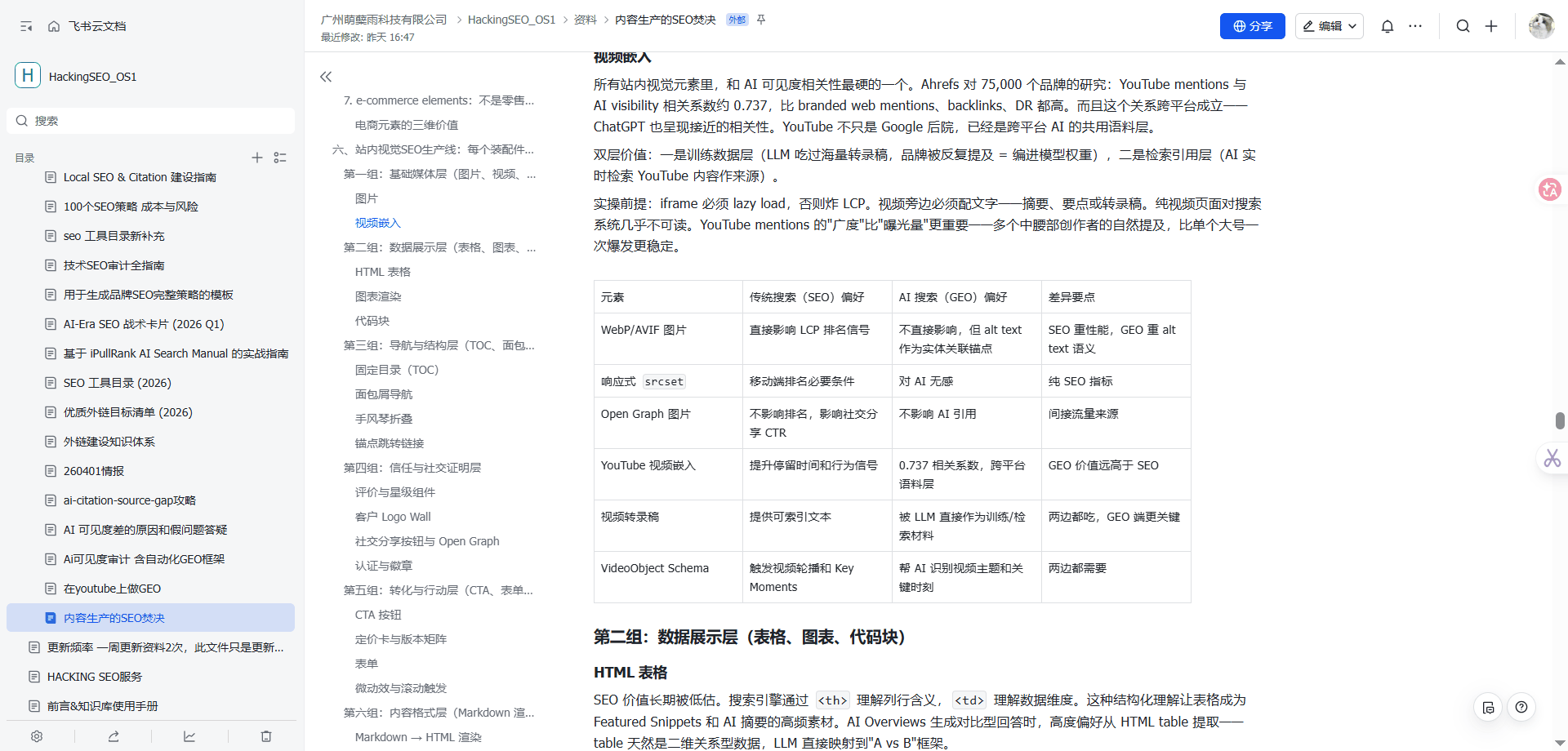The width and height of the screenshot is (1568, 751).
Task: Pin document using pin icon in breadcrumb
Action: pos(761,20)
